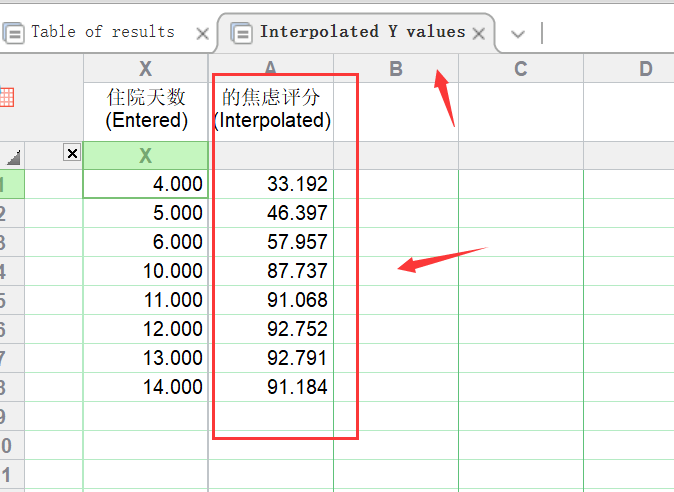This screenshot has width=674, height=492.
Task: Click the small X box beside column header
Action: coord(72,153)
